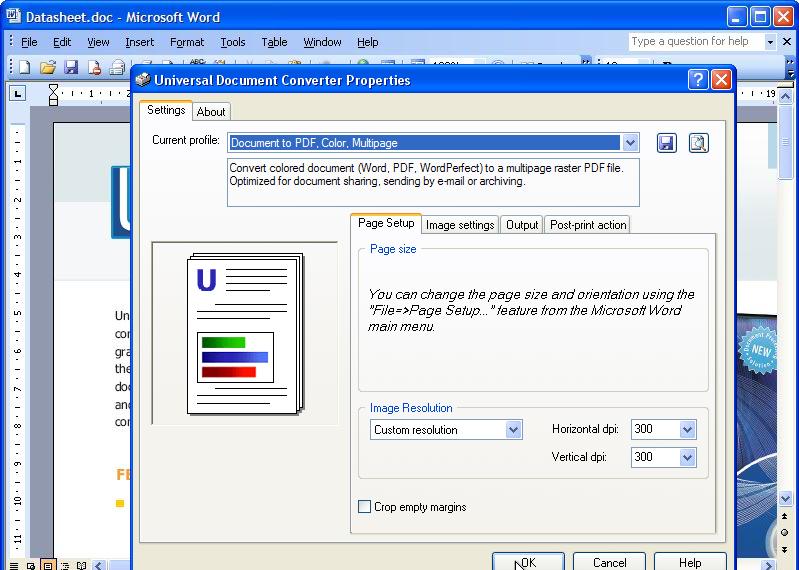Select the Page Setup tab
The image size is (799, 570).
click(386, 223)
